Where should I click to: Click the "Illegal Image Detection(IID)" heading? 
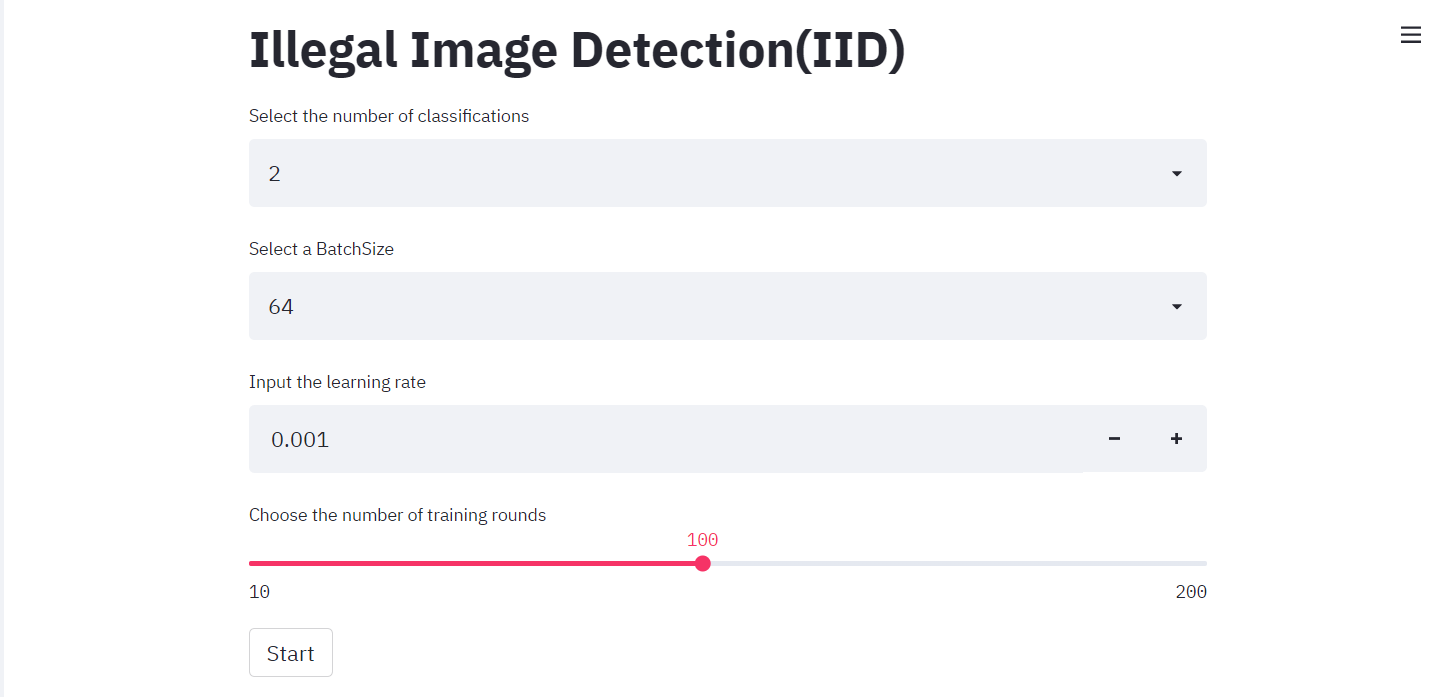(577, 51)
